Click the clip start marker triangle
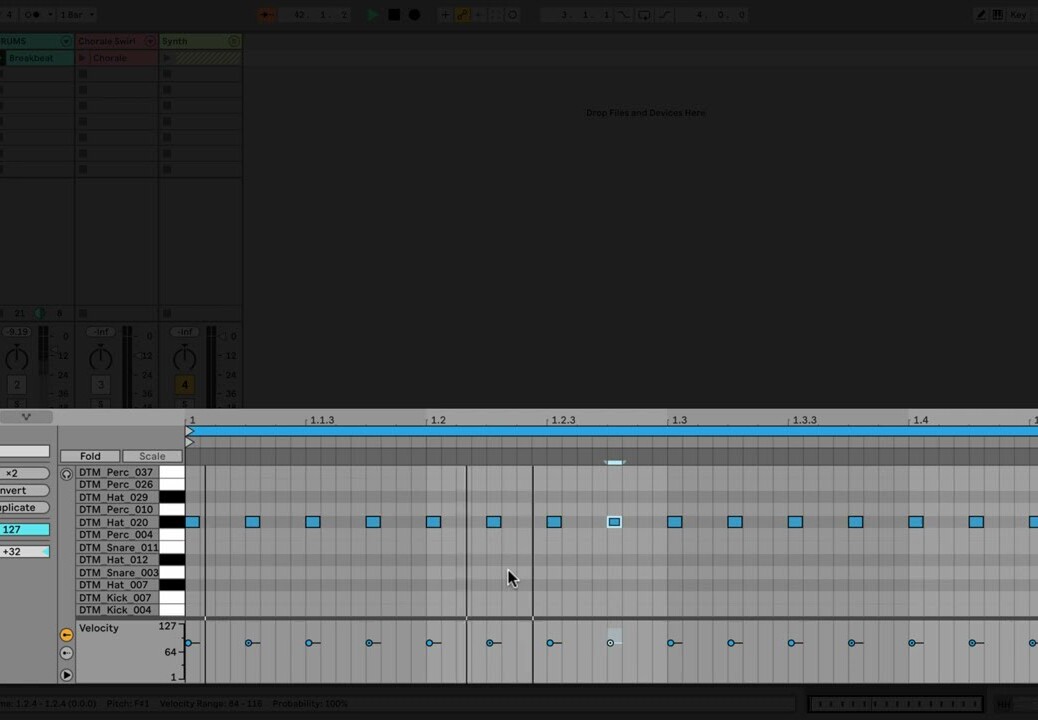Viewport: 1038px width, 720px height. click(x=189, y=441)
